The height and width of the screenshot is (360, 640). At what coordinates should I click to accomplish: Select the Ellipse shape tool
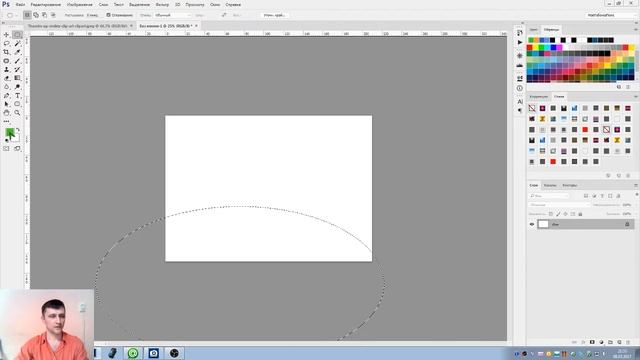click(x=17, y=104)
